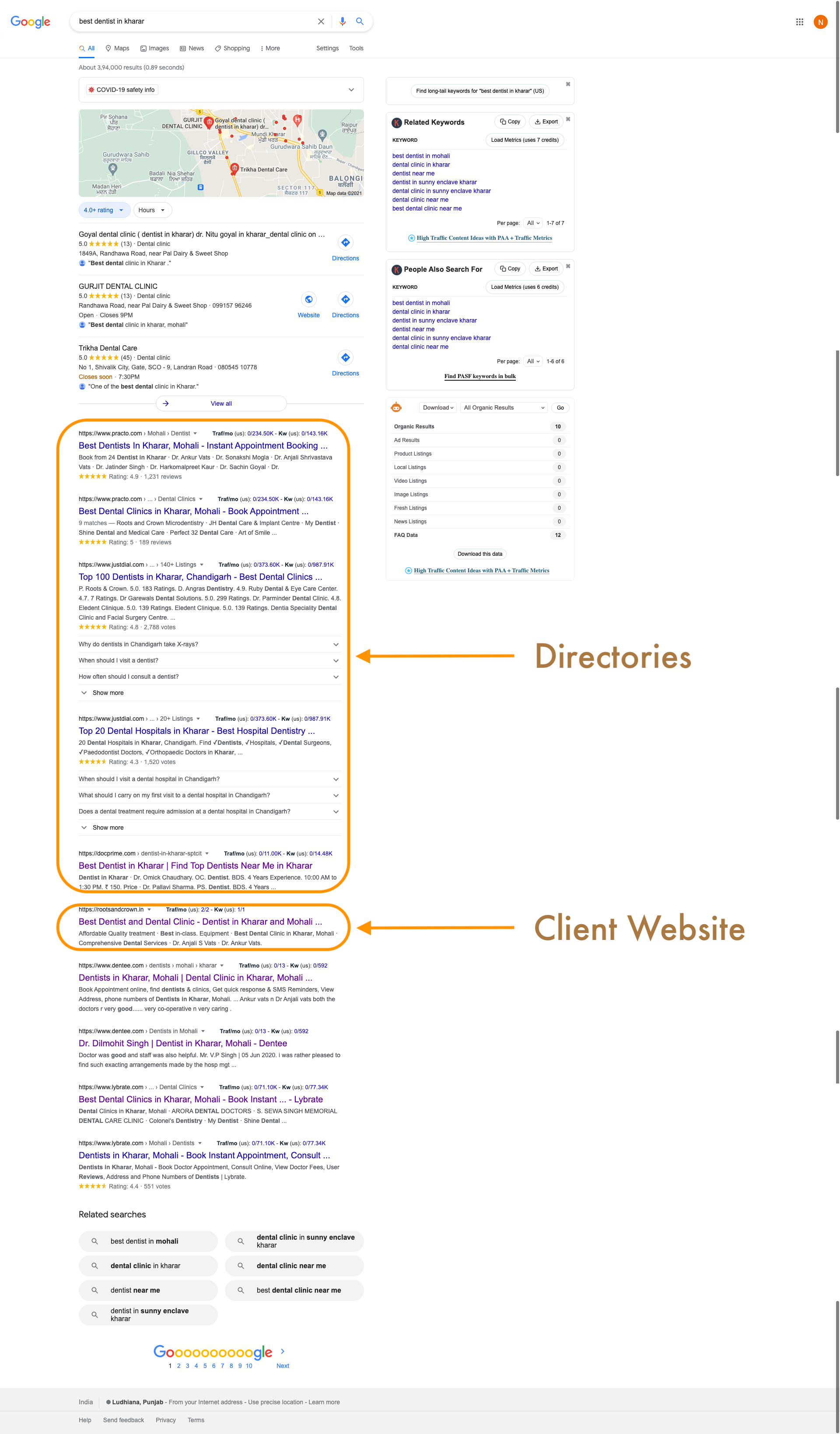The height and width of the screenshot is (1434, 840).
Task: Switch to the Shopping tab
Action: (232, 49)
